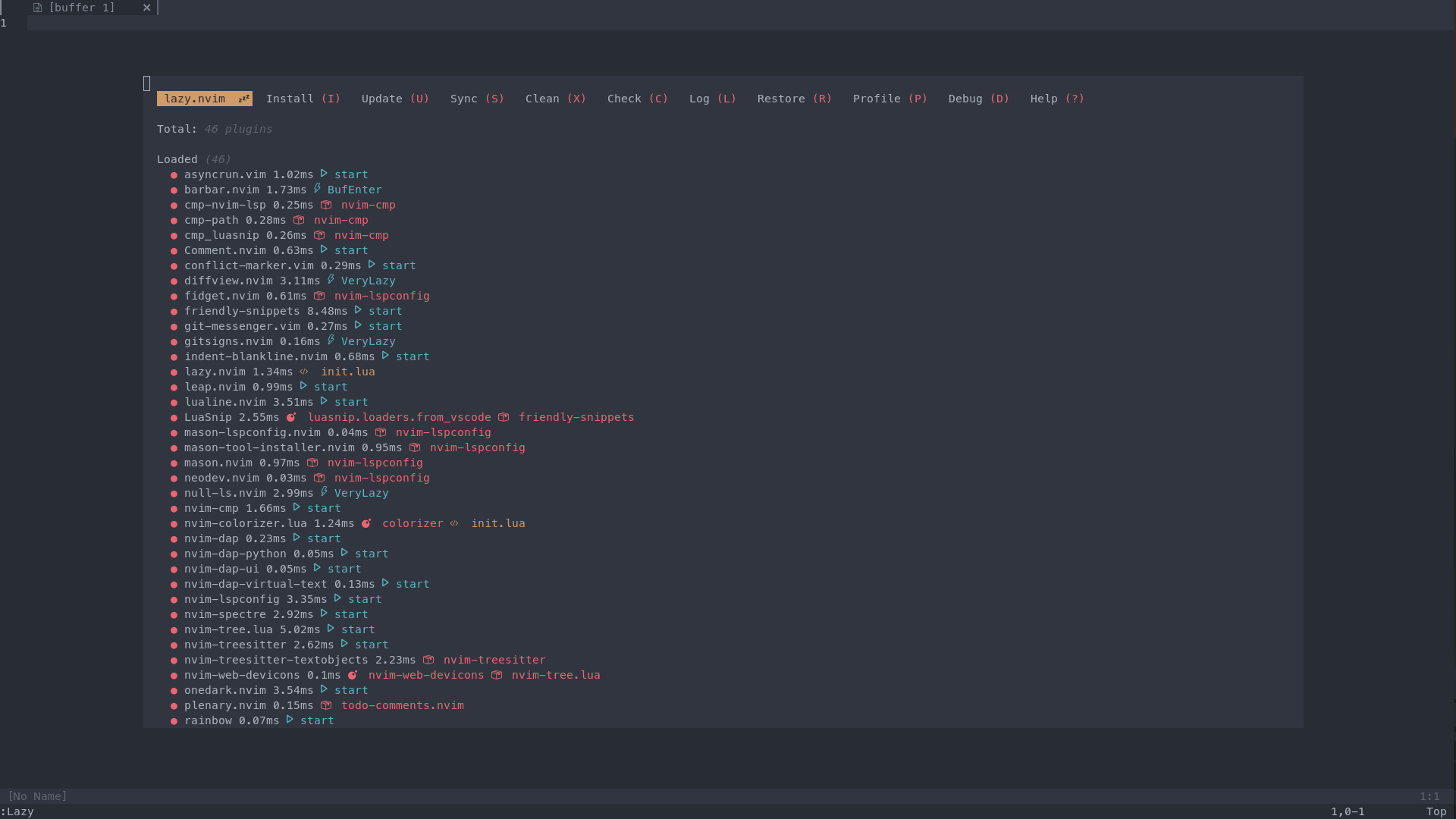Click the red bullet next to barbar.nvim
The height and width of the screenshot is (819, 1456).
click(x=174, y=190)
